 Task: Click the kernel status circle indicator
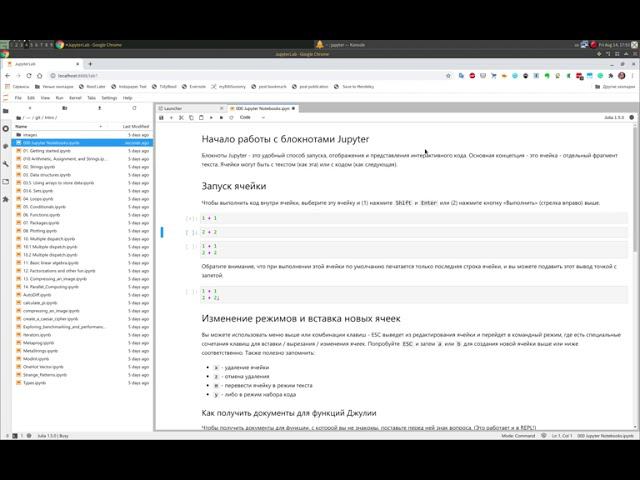[x=631, y=118]
